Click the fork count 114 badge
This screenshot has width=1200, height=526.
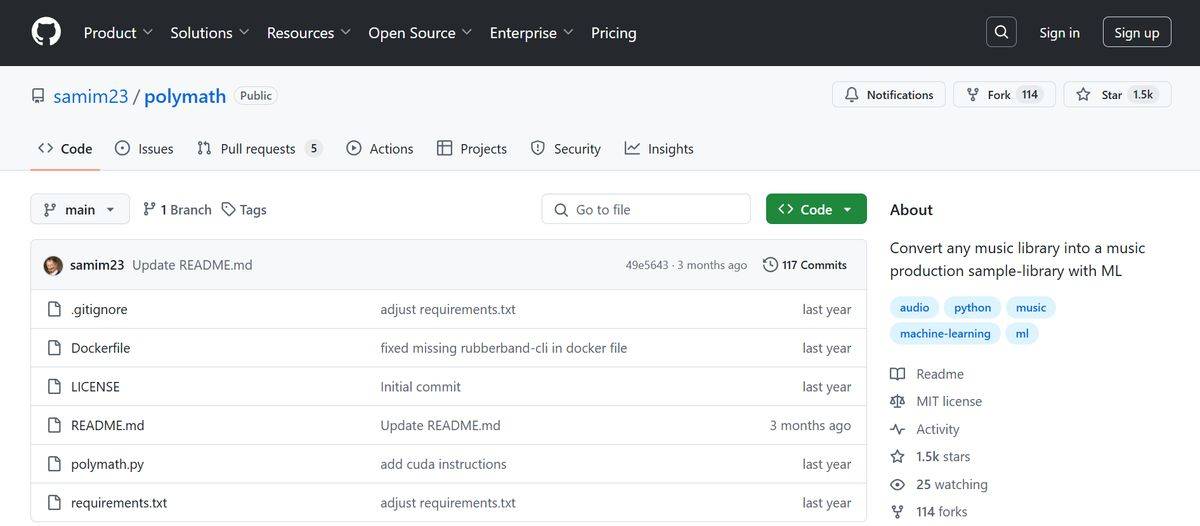(1030, 95)
